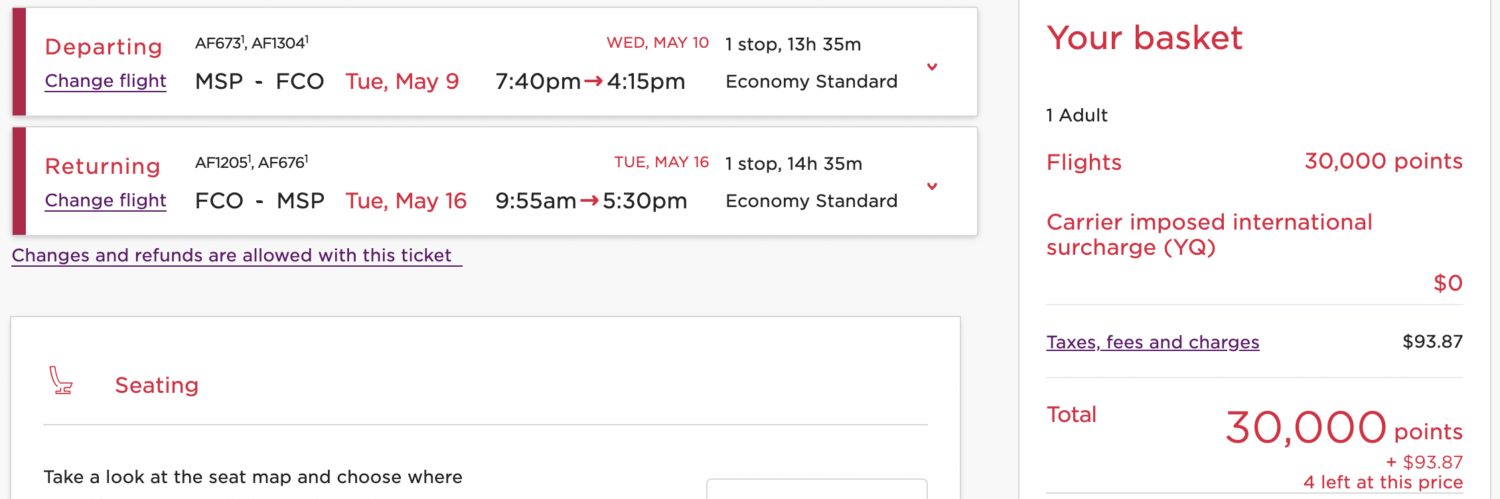1500x499 pixels.
Task: Click flight number AF673 in Departing
Action: [218, 43]
